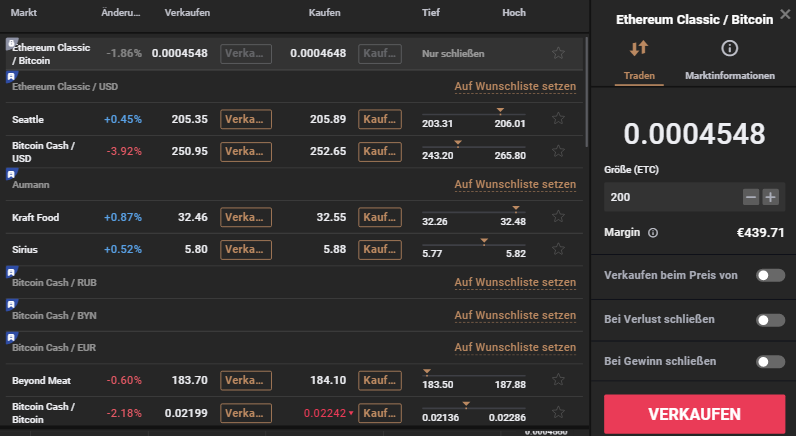Turn on Bei Gewinn schließen
The width and height of the screenshot is (796, 436).
tap(770, 362)
